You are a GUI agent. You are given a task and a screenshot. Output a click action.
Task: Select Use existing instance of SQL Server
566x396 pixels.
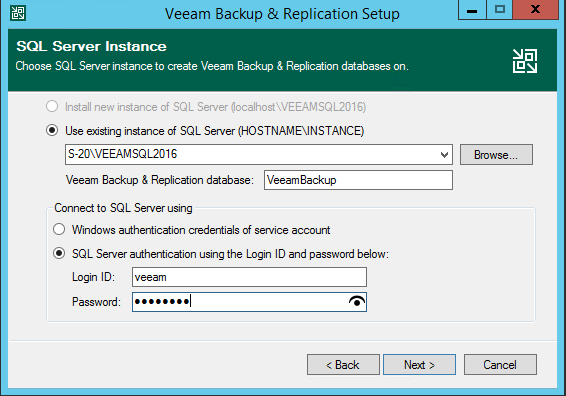coord(52,130)
